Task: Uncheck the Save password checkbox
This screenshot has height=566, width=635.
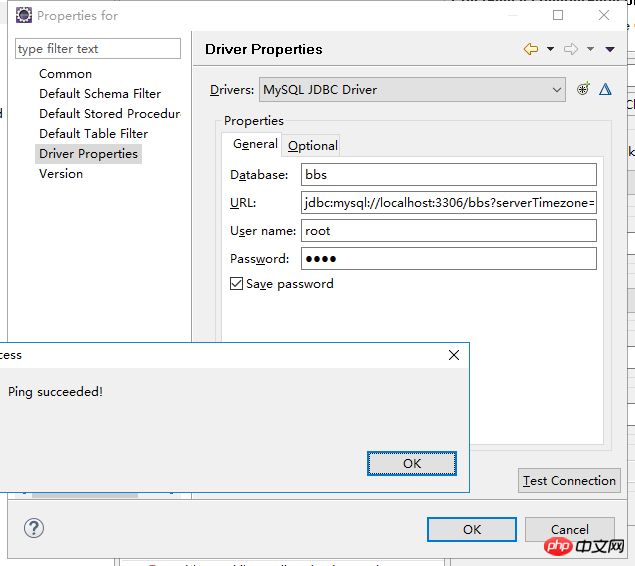Action: (x=237, y=284)
